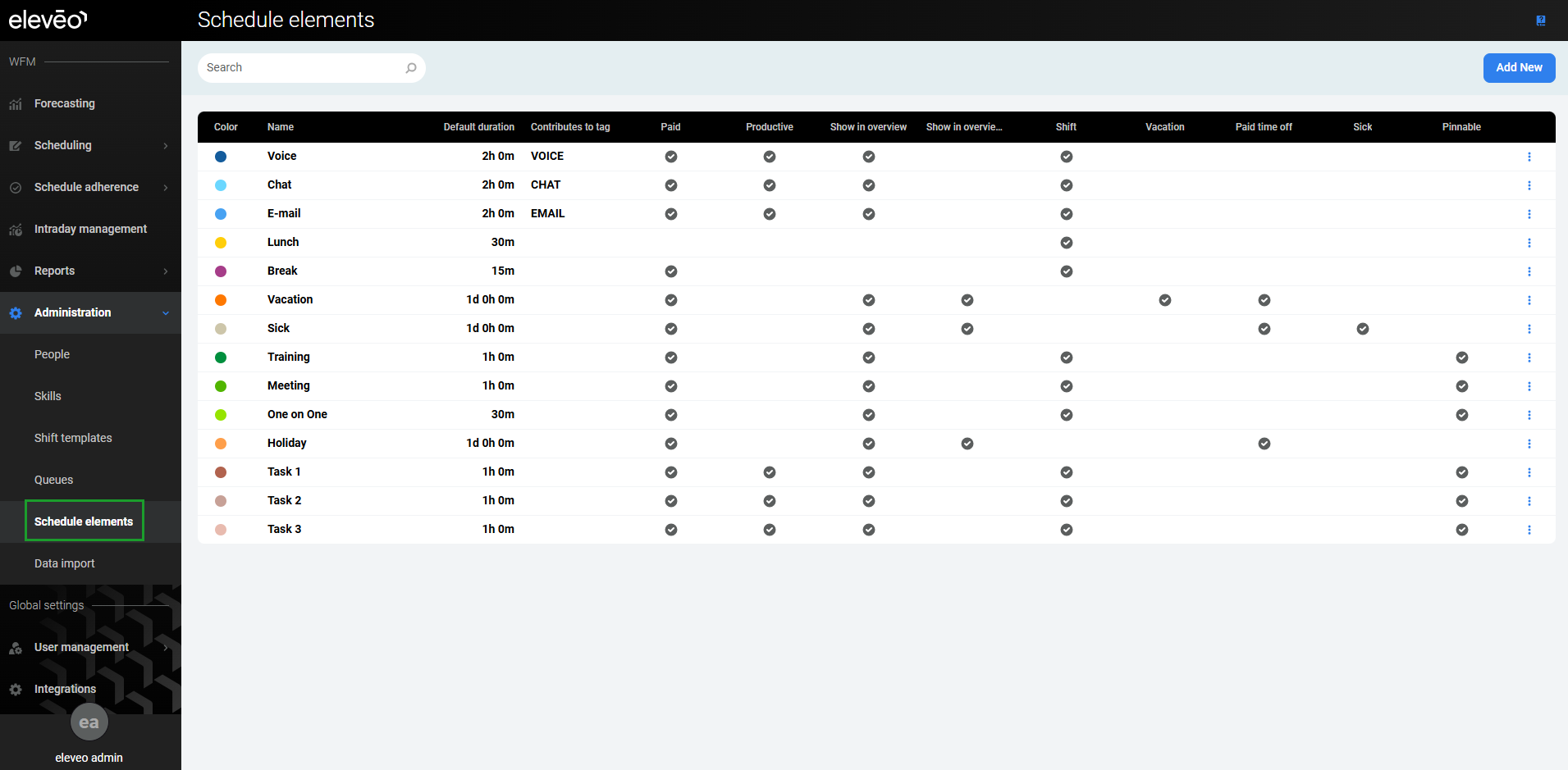Open the Data import page
This screenshot has height=770, width=1568.
pyautogui.click(x=65, y=563)
